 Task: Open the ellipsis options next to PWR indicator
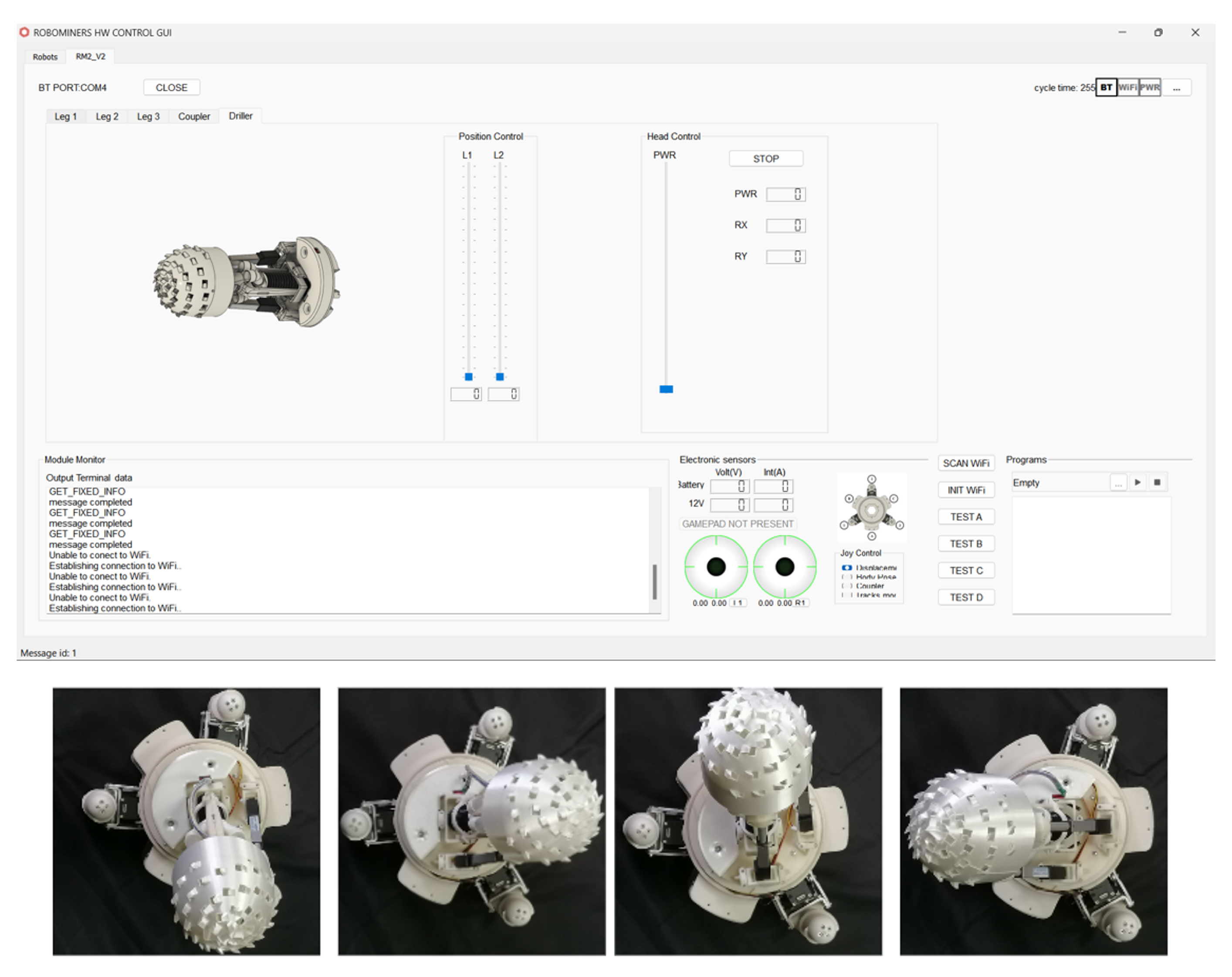1177,88
